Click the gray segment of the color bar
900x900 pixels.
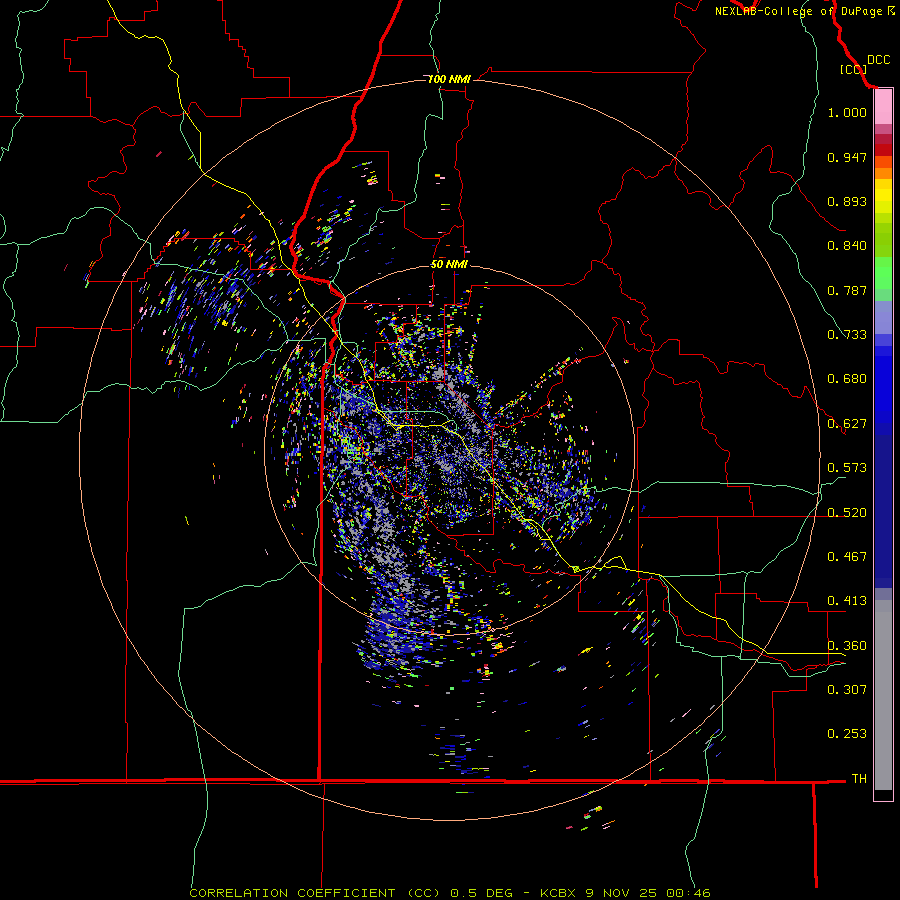(883, 695)
